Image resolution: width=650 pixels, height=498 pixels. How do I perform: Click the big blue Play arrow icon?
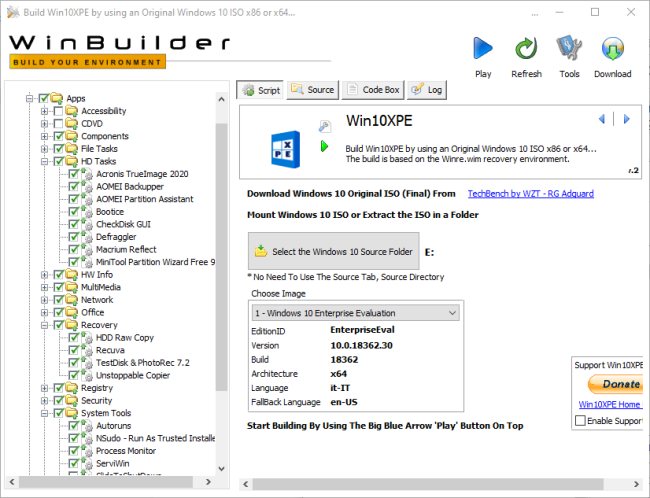pos(483,48)
